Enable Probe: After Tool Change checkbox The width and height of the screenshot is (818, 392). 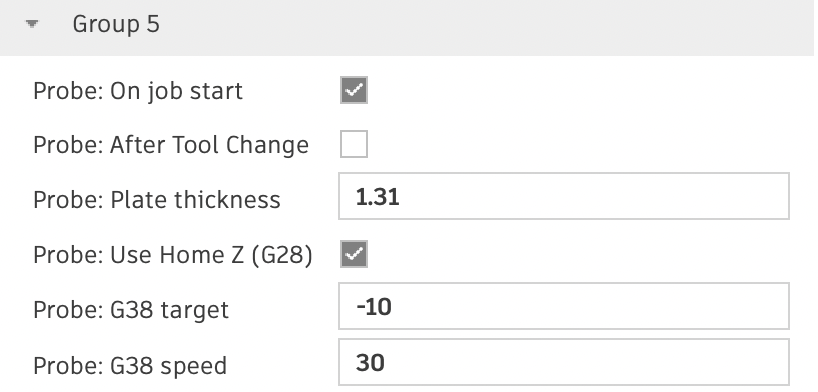[x=354, y=144]
